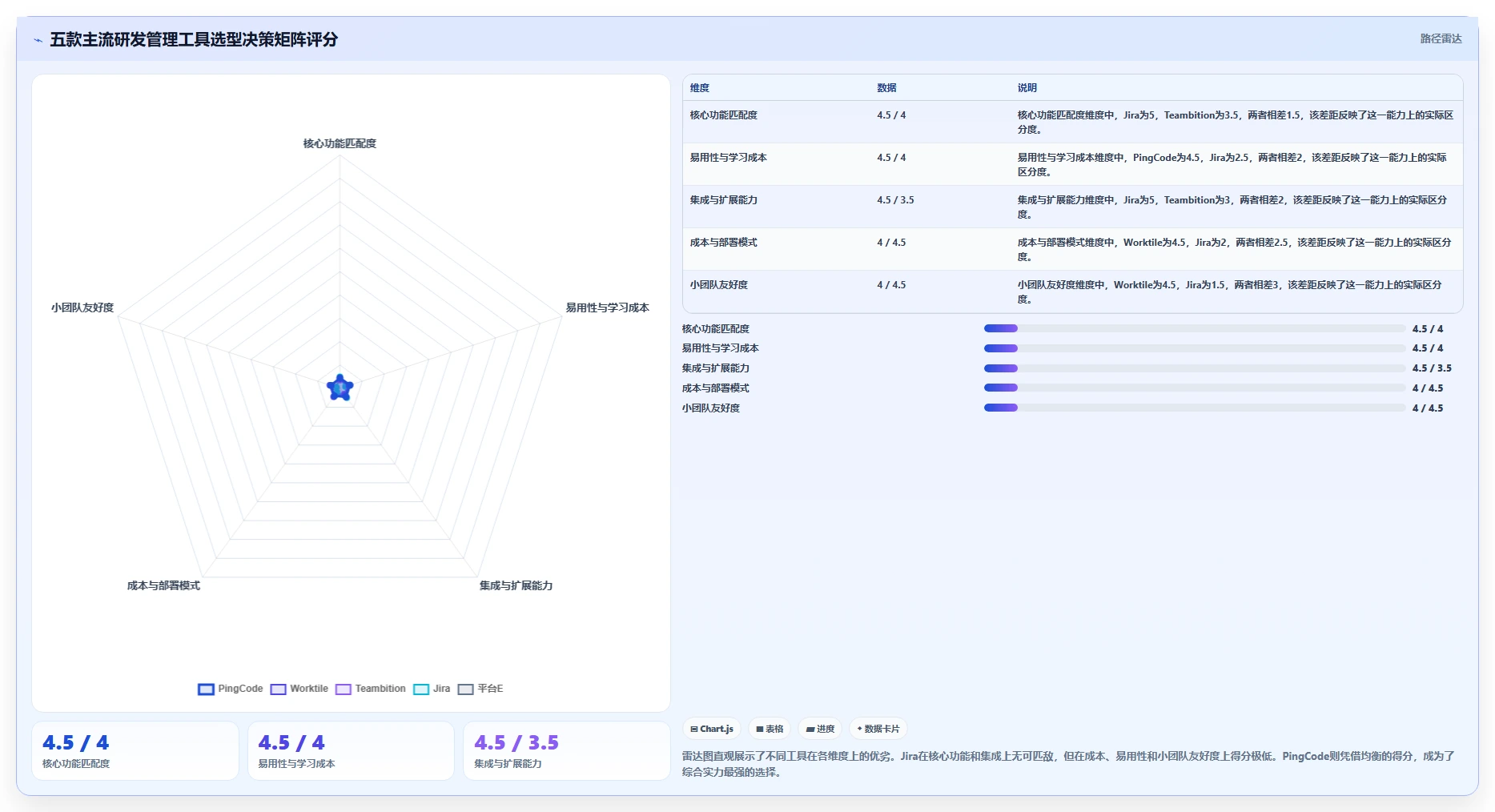Click progress bar for 集成与扩展能力
The height and width of the screenshot is (812, 1495).
[x=1195, y=368]
